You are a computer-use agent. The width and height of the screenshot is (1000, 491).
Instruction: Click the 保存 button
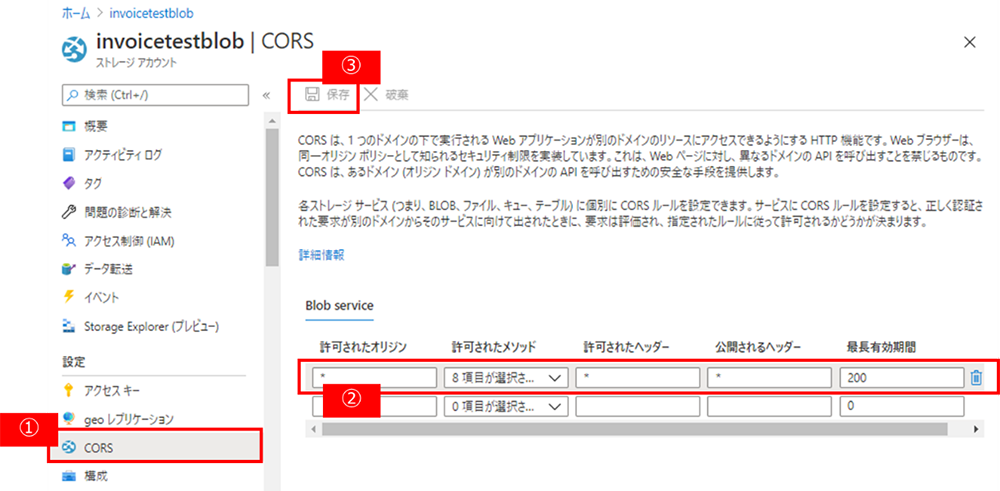(328, 95)
